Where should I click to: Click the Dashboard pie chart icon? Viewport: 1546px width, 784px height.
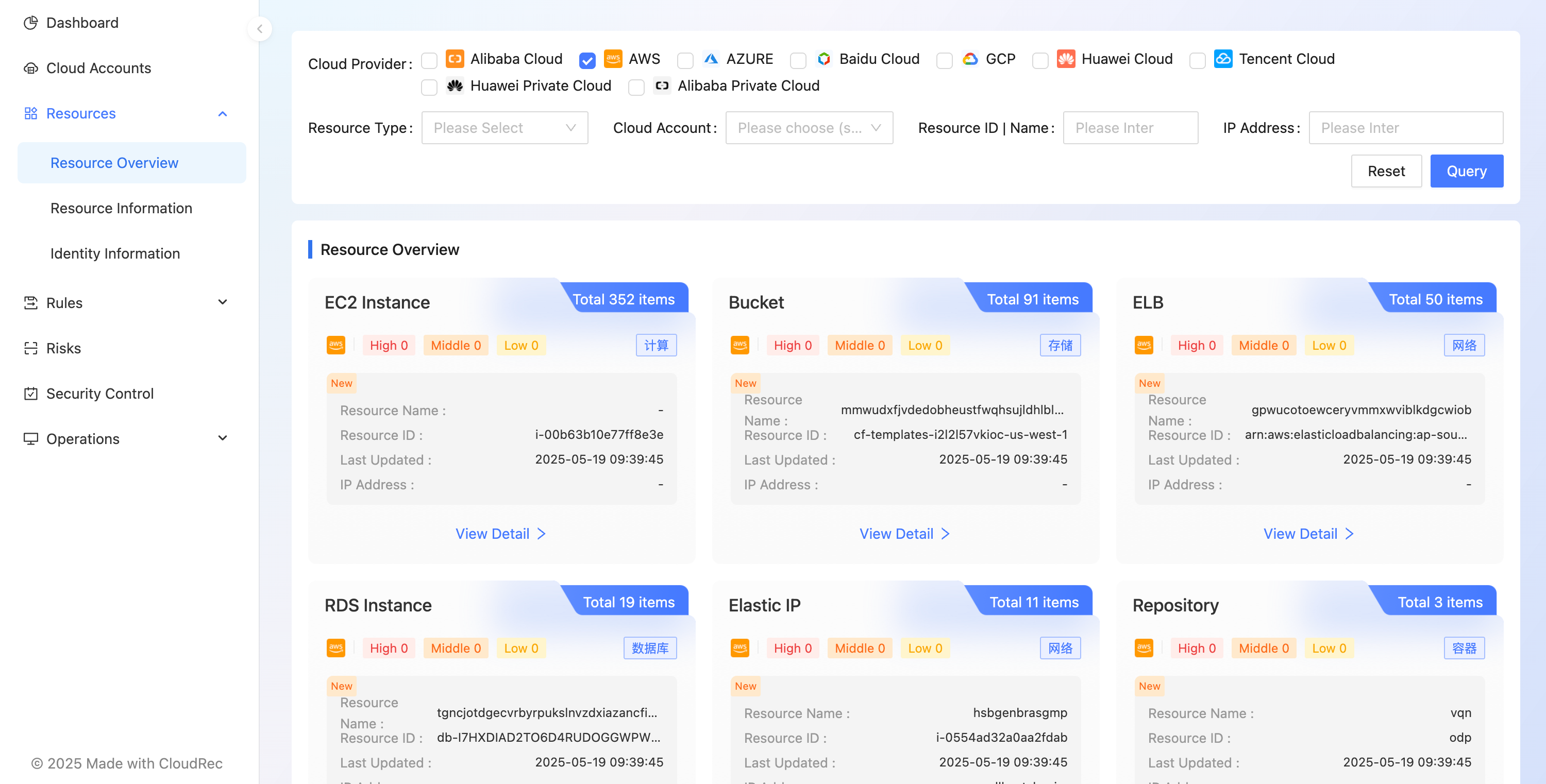pyautogui.click(x=30, y=23)
